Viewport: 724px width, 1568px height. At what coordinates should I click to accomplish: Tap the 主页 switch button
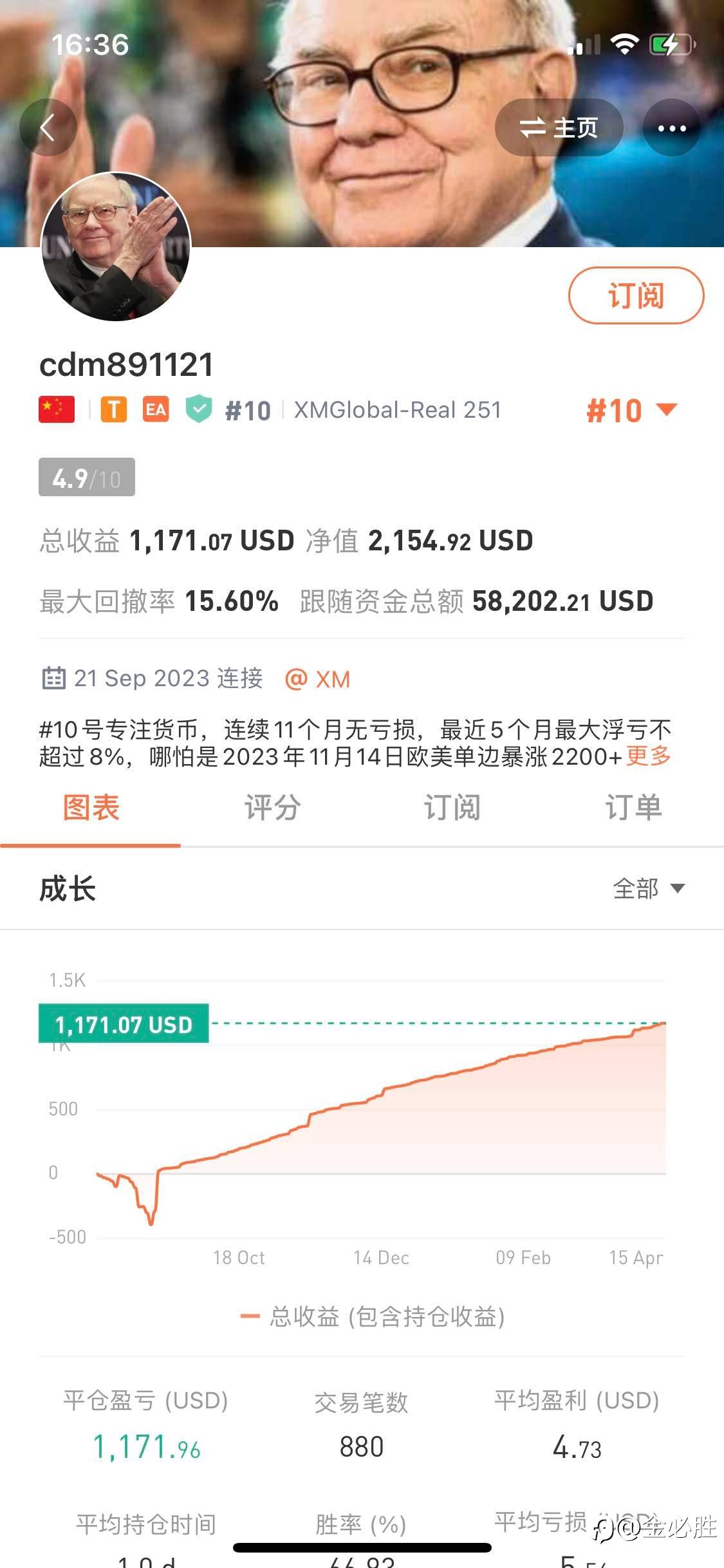(x=559, y=128)
